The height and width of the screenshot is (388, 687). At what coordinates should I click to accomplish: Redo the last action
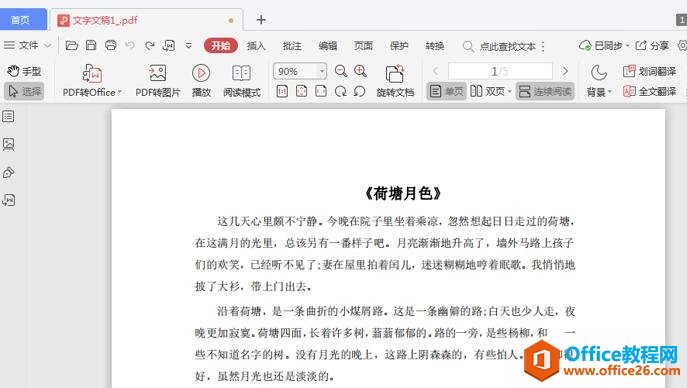point(149,46)
